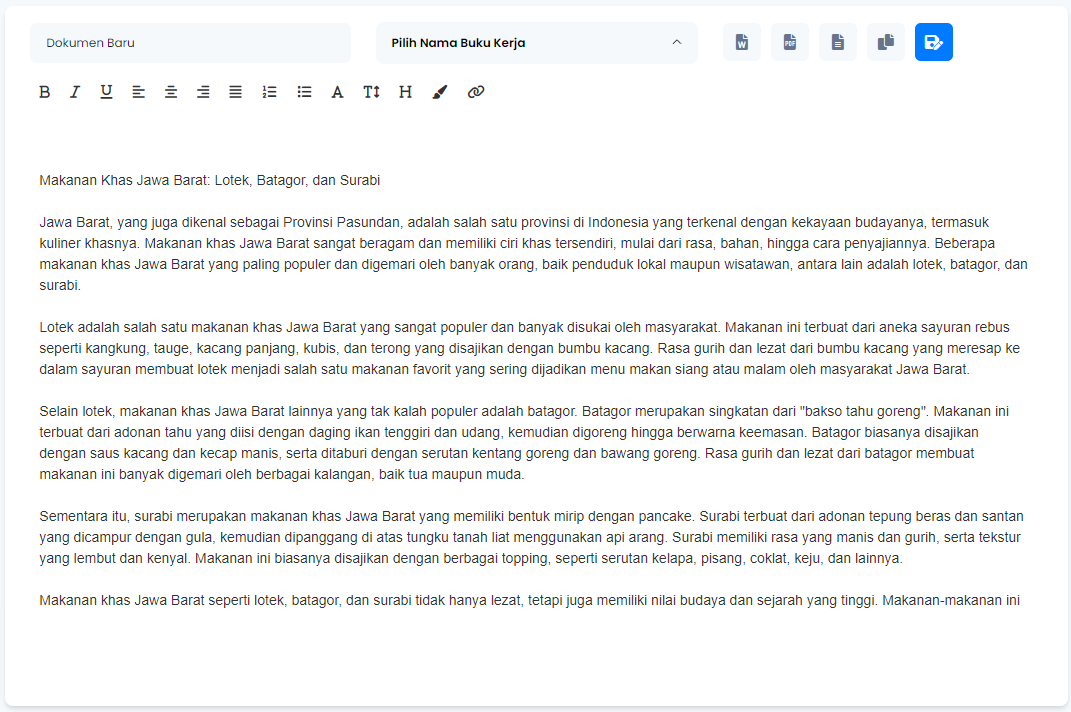Image resolution: width=1071 pixels, height=712 pixels.
Task: Center align the text
Action: pos(171,92)
